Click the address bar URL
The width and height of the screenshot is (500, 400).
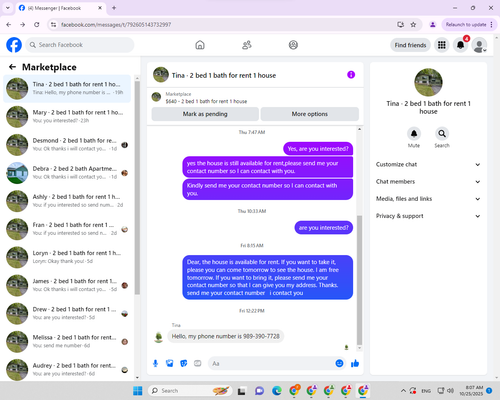pyautogui.click(x=116, y=25)
